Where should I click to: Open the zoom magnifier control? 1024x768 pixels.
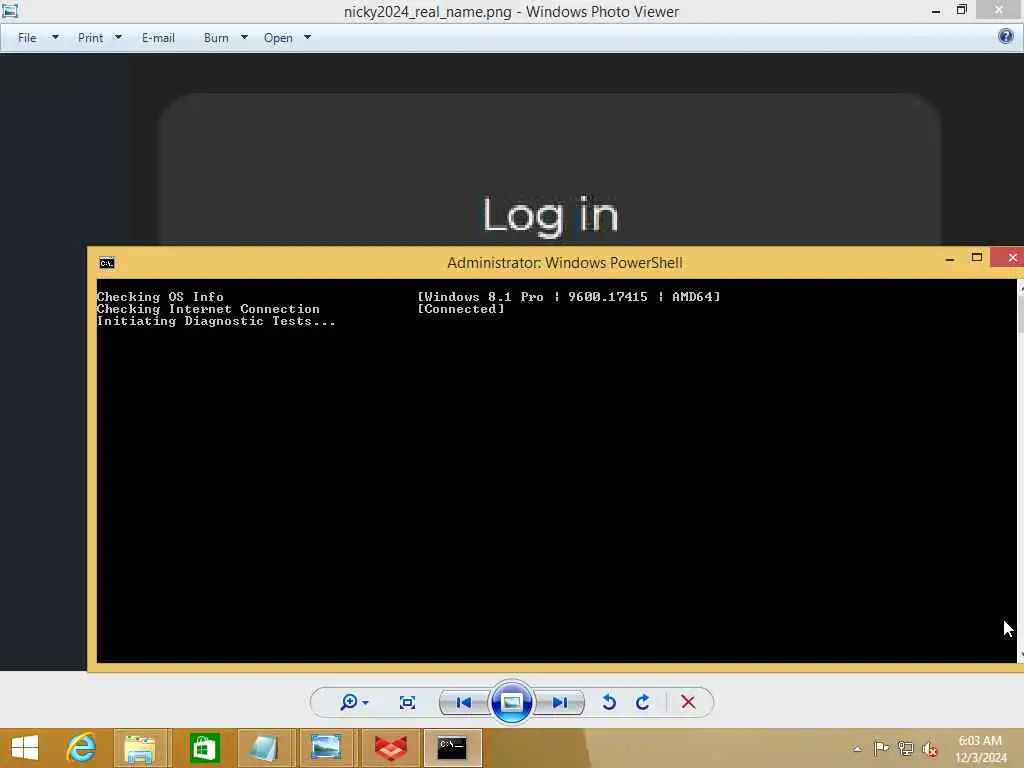click(349, 702)
